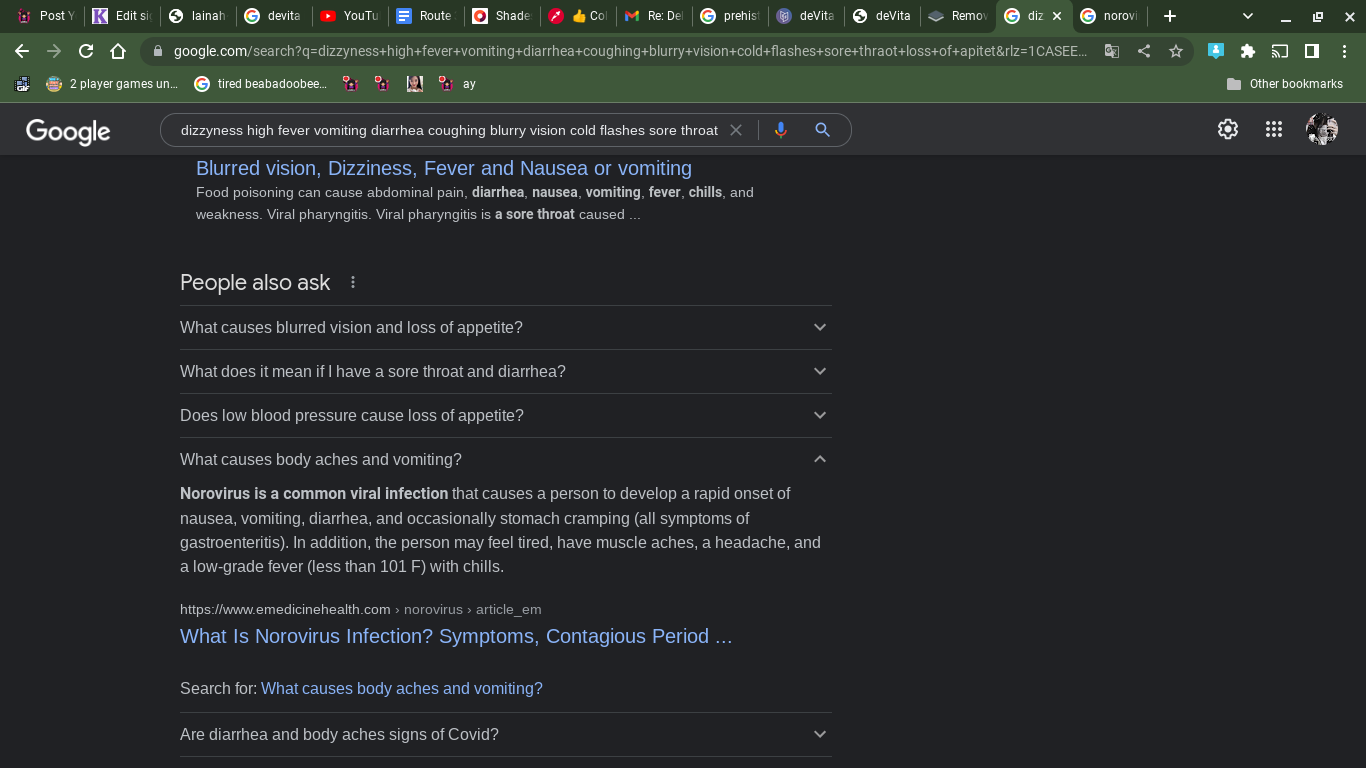
Task: Cast media to device icon
Action: [1280, 51]
